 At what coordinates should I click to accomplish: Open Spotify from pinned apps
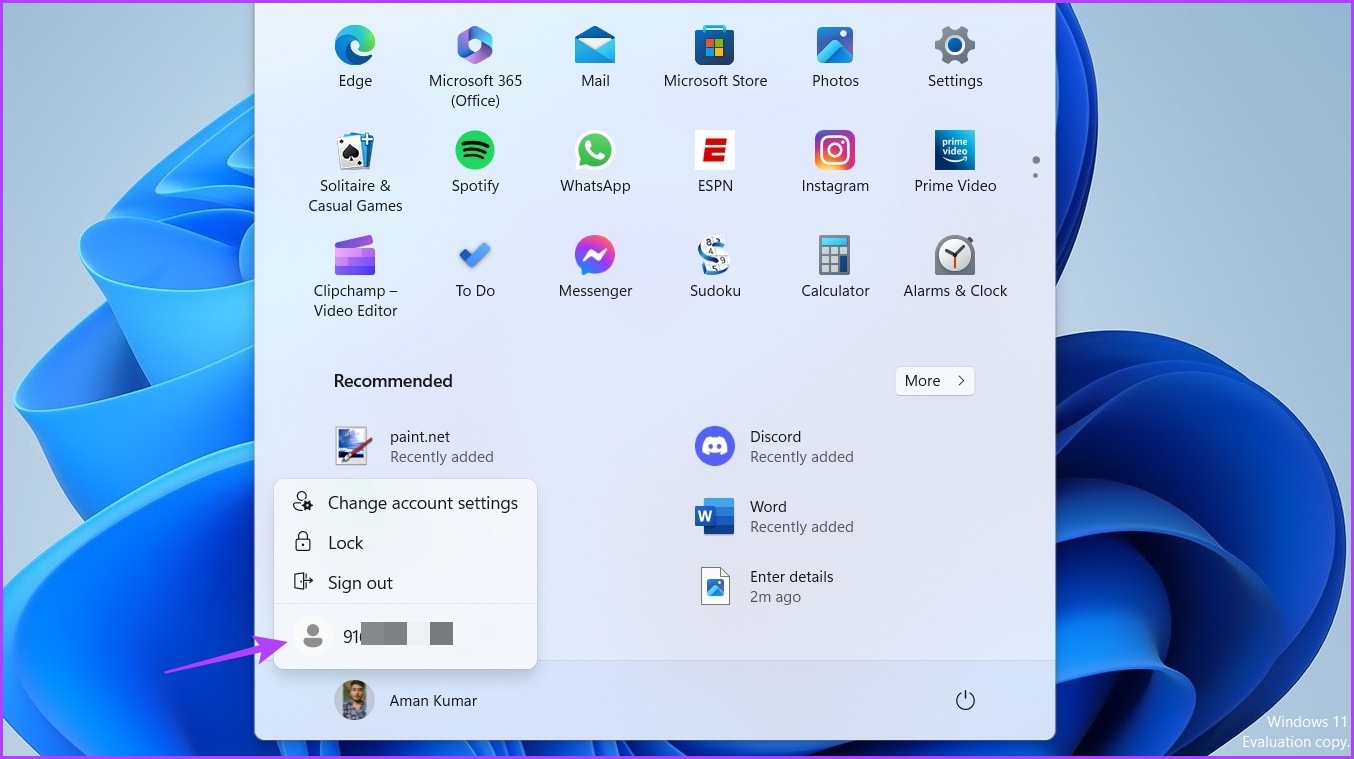click(475, 162)
